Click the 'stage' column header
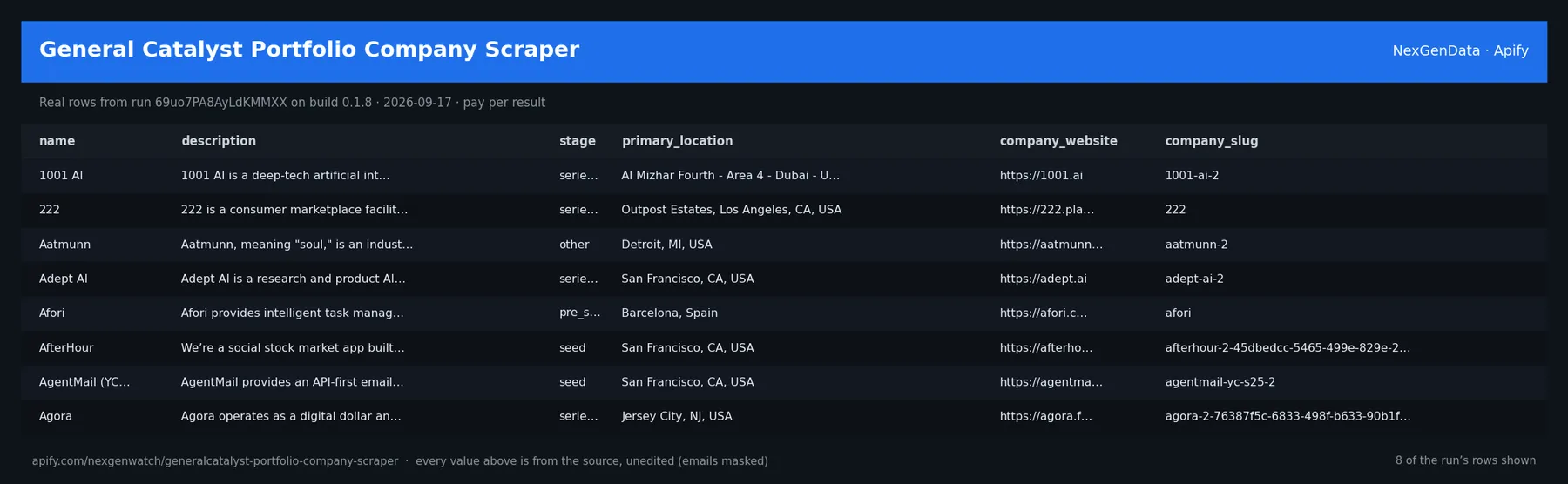The width and height of the screenshot is (1568, 484). [x=578, y=141]
